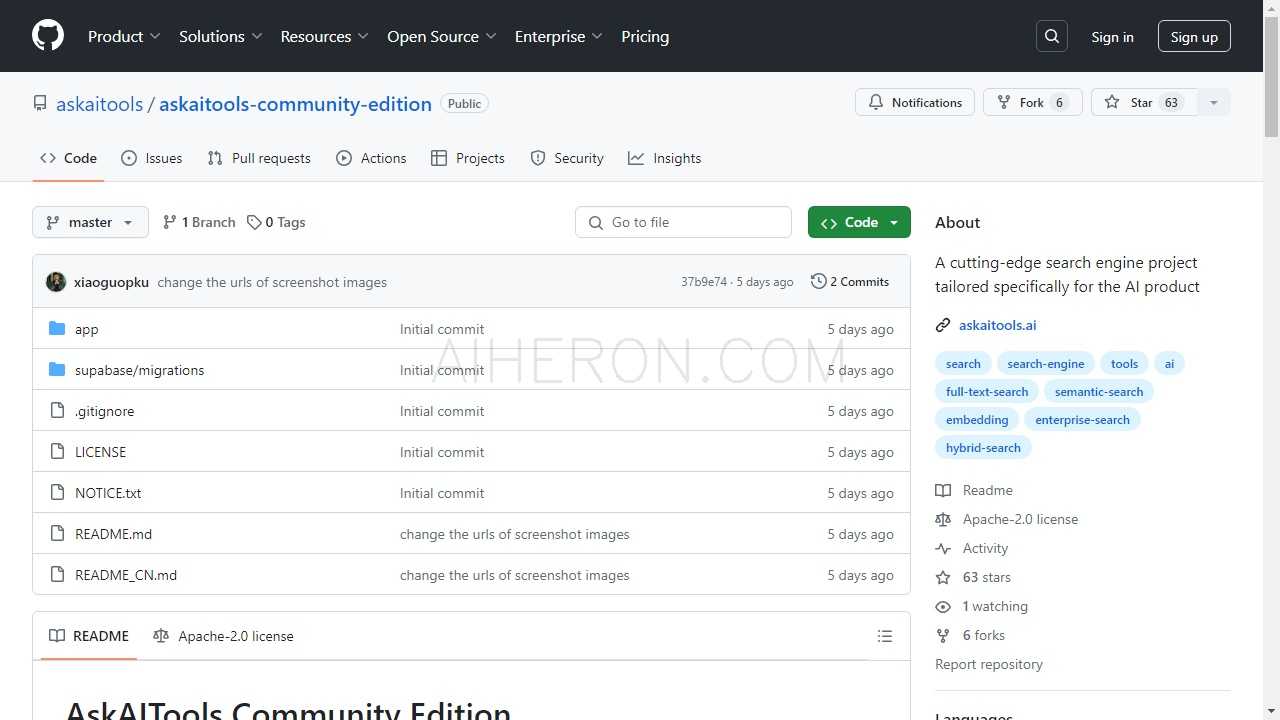
Task: Click the Activity pulse icon
Action: (943, 548)
